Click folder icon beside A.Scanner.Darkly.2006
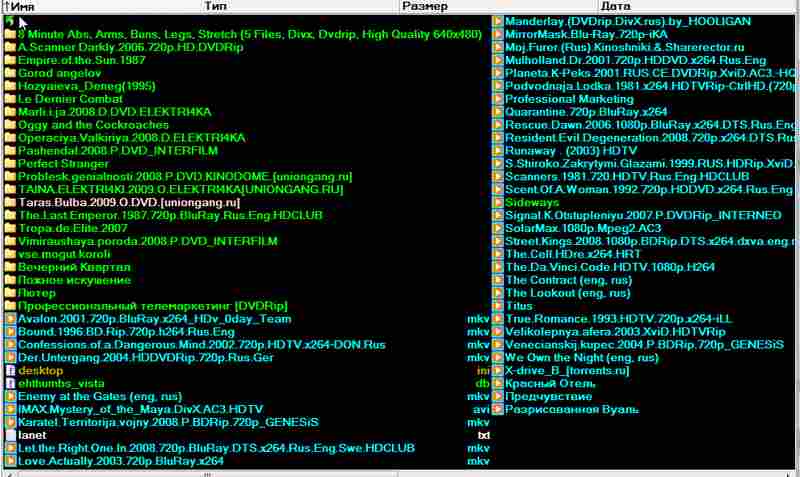The image size is (800, 477). point(10,47)
